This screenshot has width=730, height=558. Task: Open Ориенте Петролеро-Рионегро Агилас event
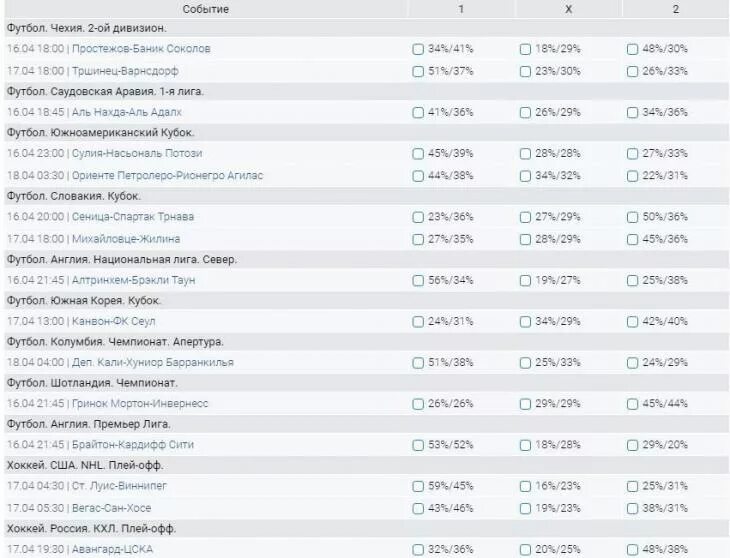click(x=167, y=175)
